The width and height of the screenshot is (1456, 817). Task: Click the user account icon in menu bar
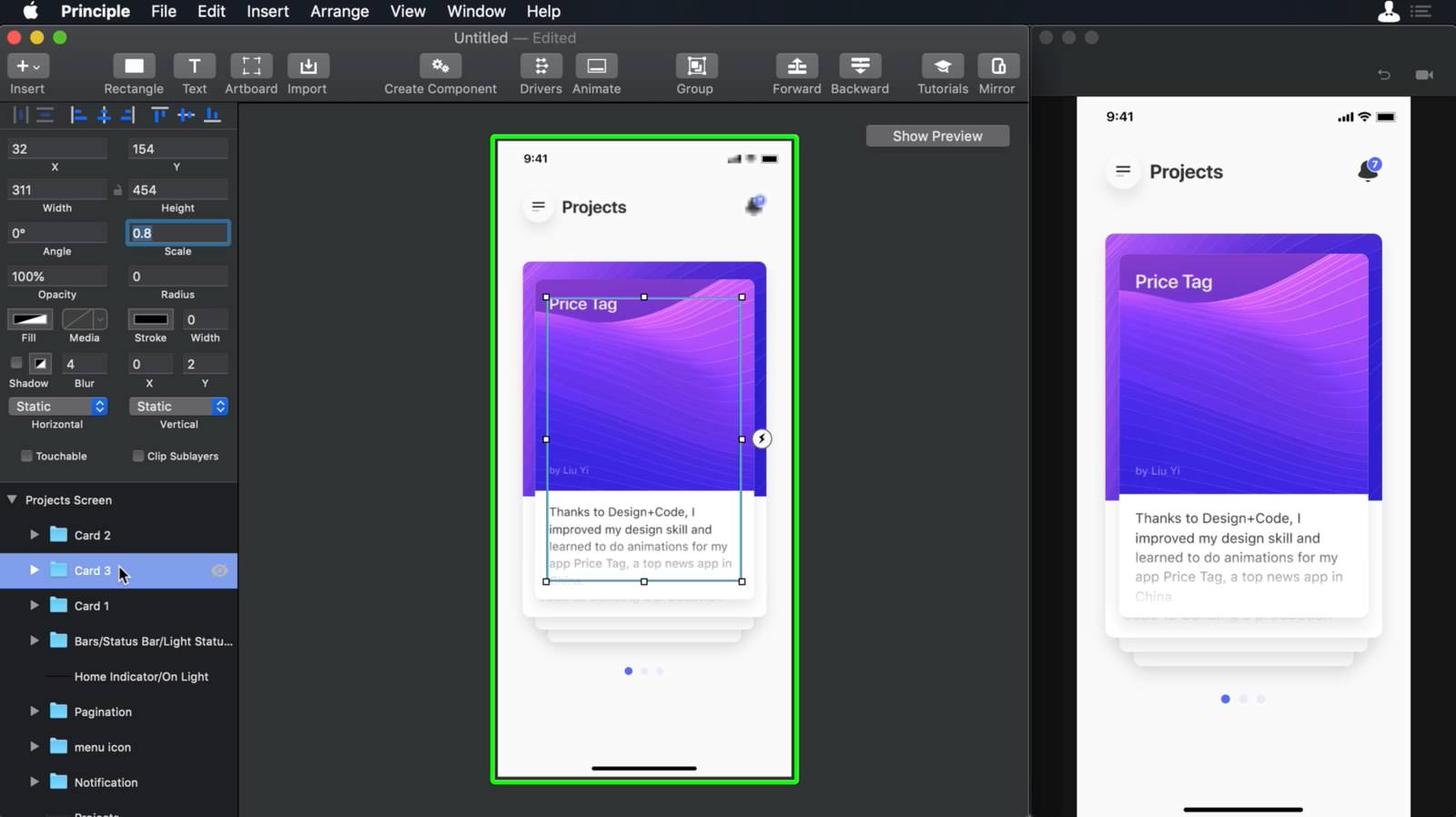(1389, 12)
